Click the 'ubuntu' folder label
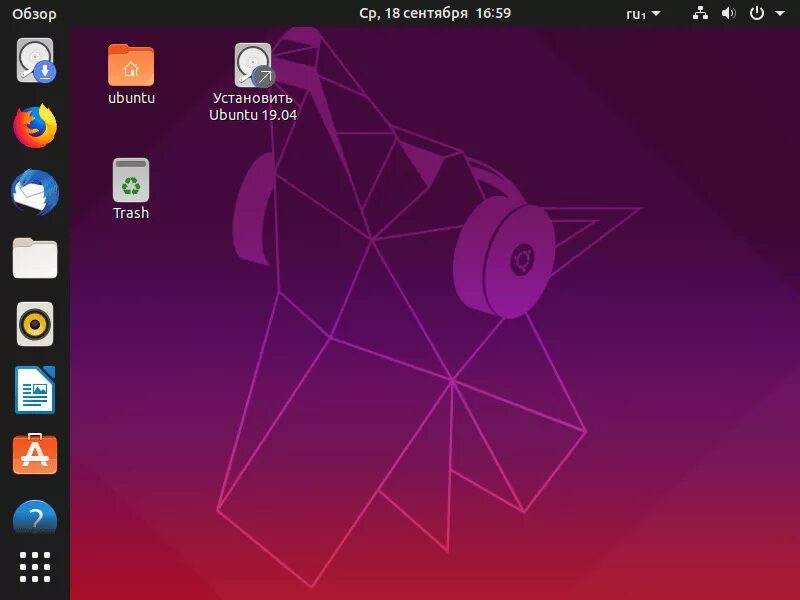The height and width of the screenshot is (600, 800). (x=131, y=97)
